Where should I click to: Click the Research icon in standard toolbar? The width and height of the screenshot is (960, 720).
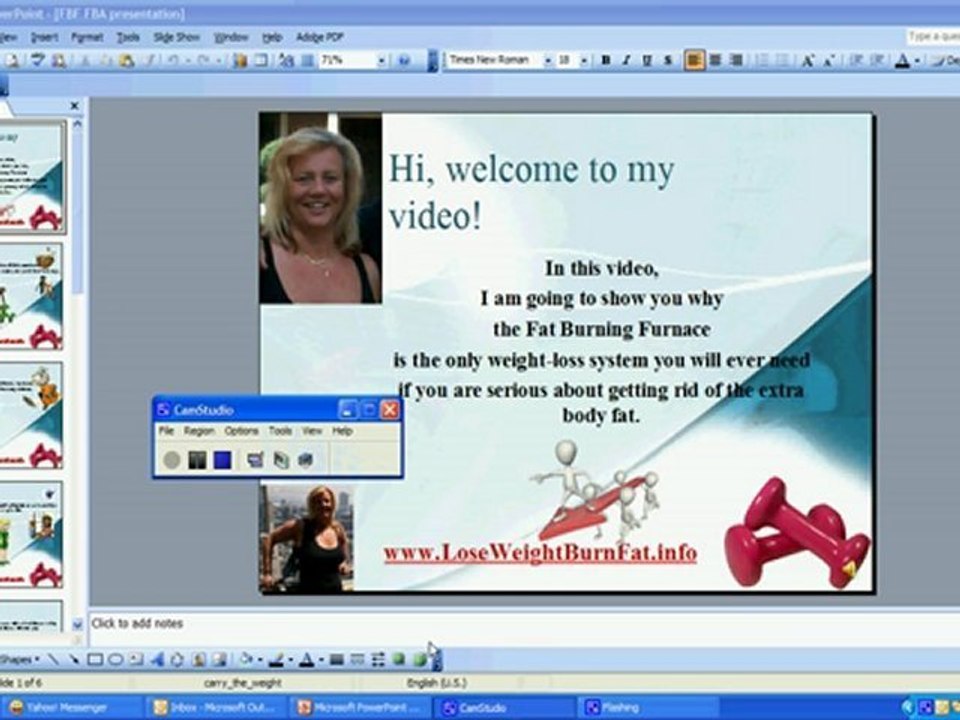tap(59, 60)
